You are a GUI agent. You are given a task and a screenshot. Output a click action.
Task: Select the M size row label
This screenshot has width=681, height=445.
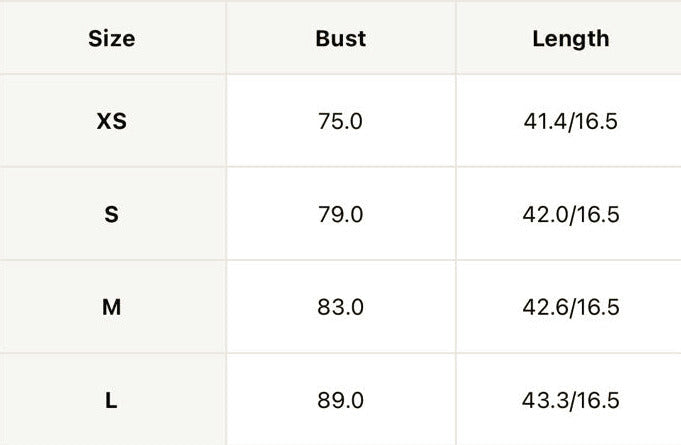112,307
